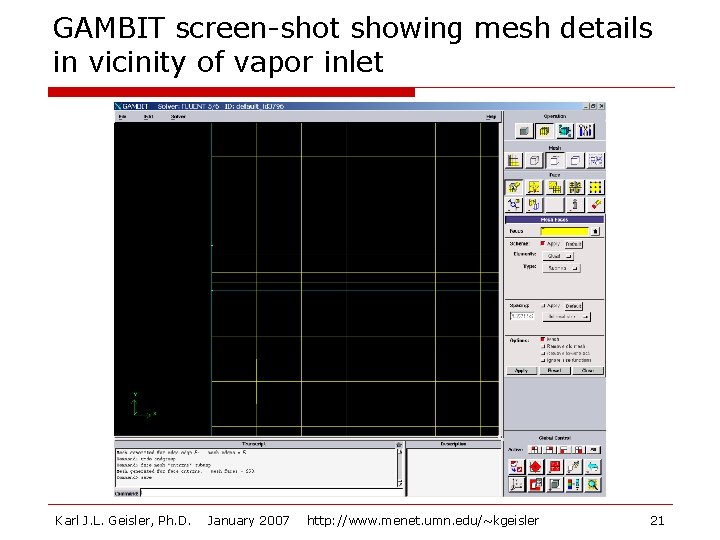Click the Fit to Window icon
The height and width of the screenshot is (540, 720).
coord(516,467)
